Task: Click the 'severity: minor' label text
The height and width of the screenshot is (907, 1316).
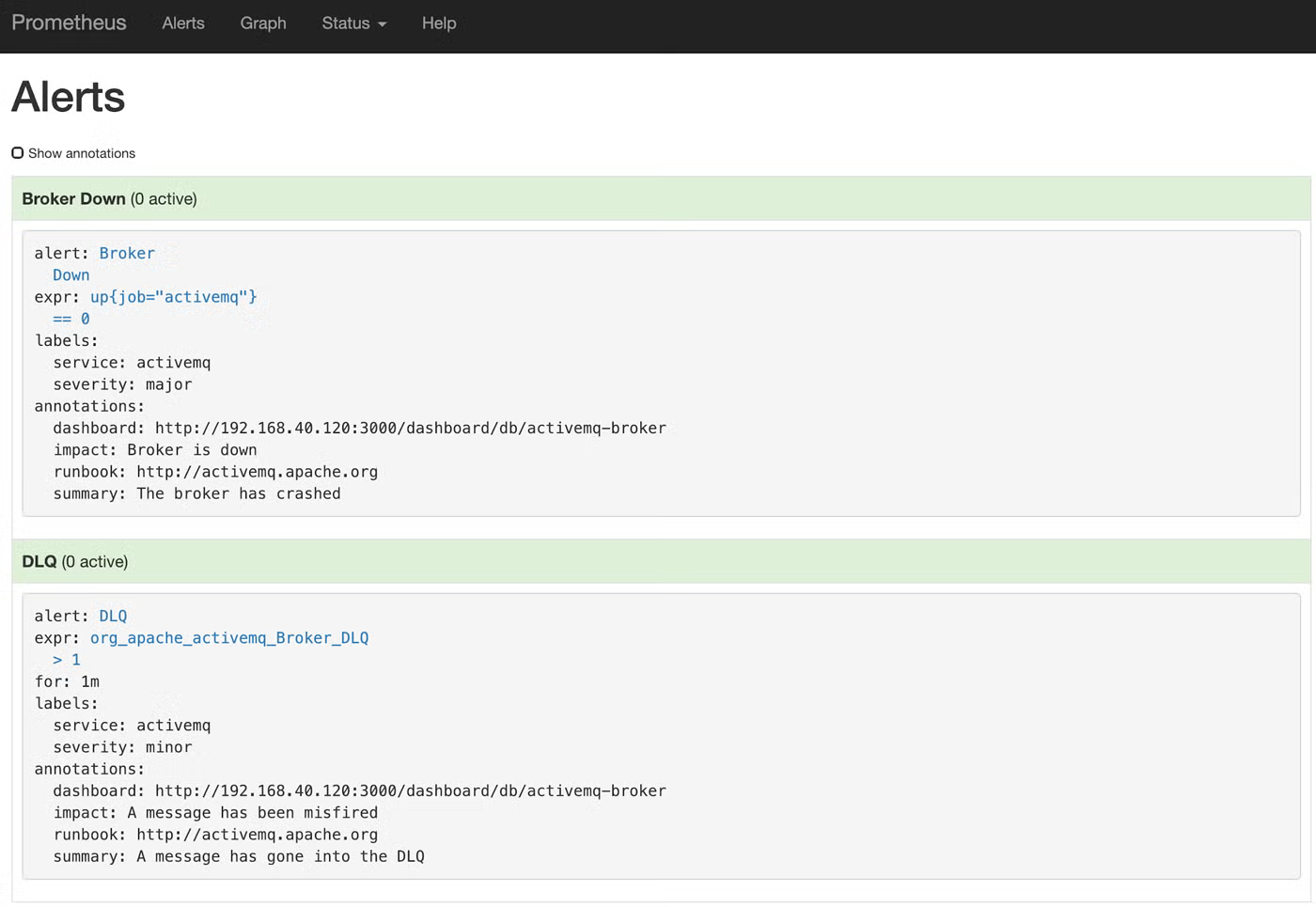Action: click(122, 747)
